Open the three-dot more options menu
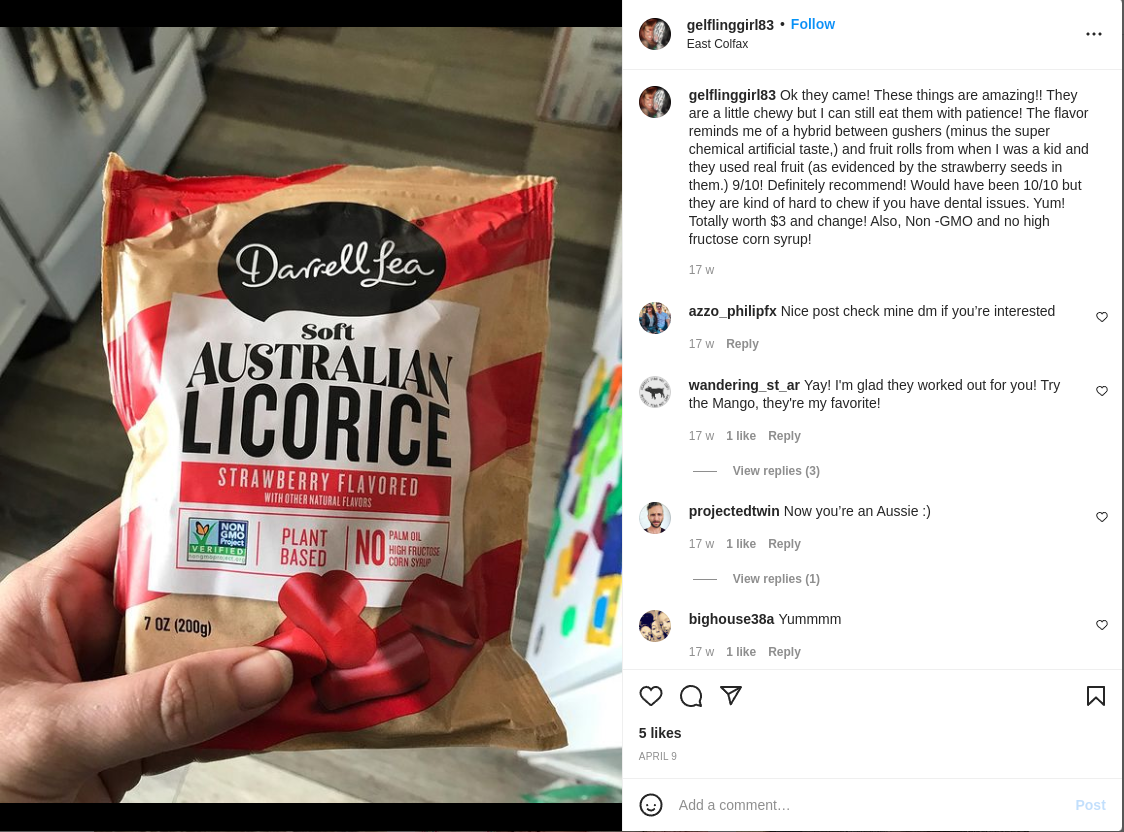This screenshot has height=832, width=1124. (1093, 34)
